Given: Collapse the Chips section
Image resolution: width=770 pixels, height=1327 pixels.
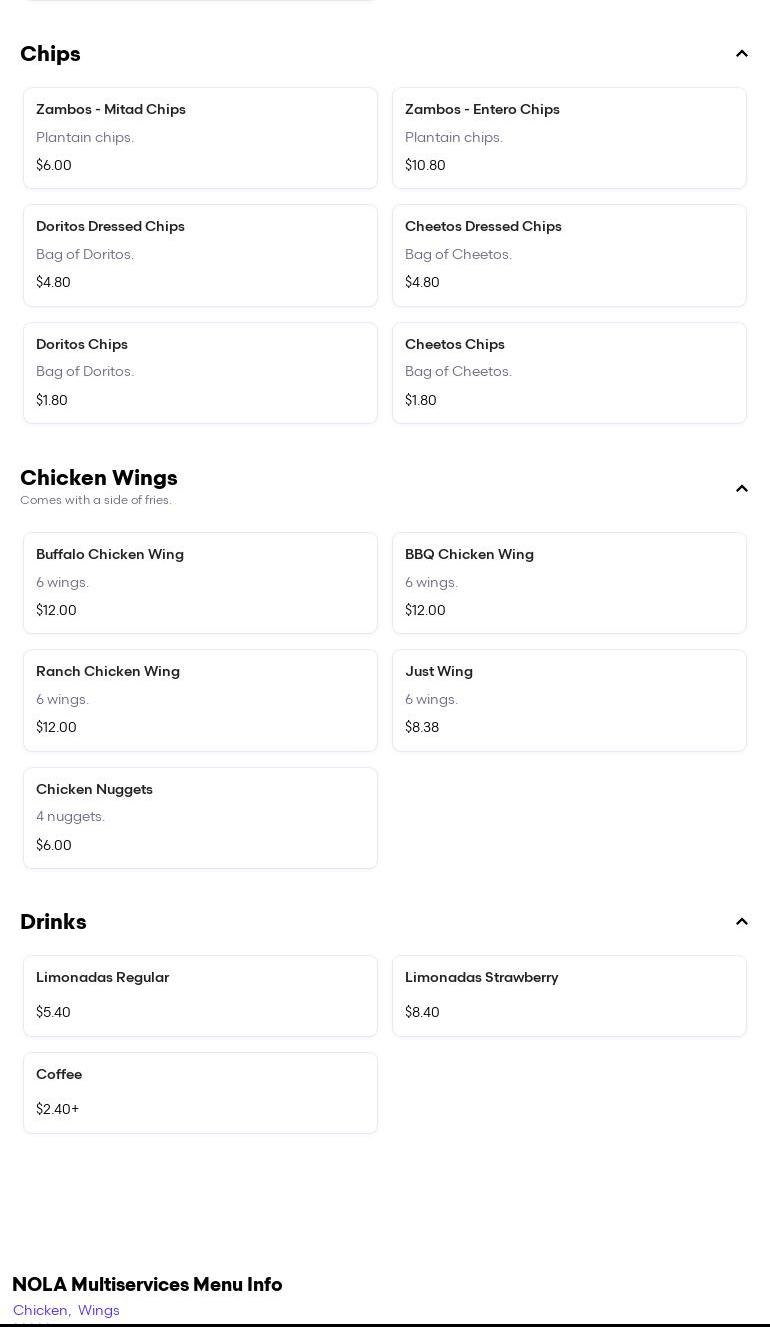Looking at the screenshot, I should 741,54.
